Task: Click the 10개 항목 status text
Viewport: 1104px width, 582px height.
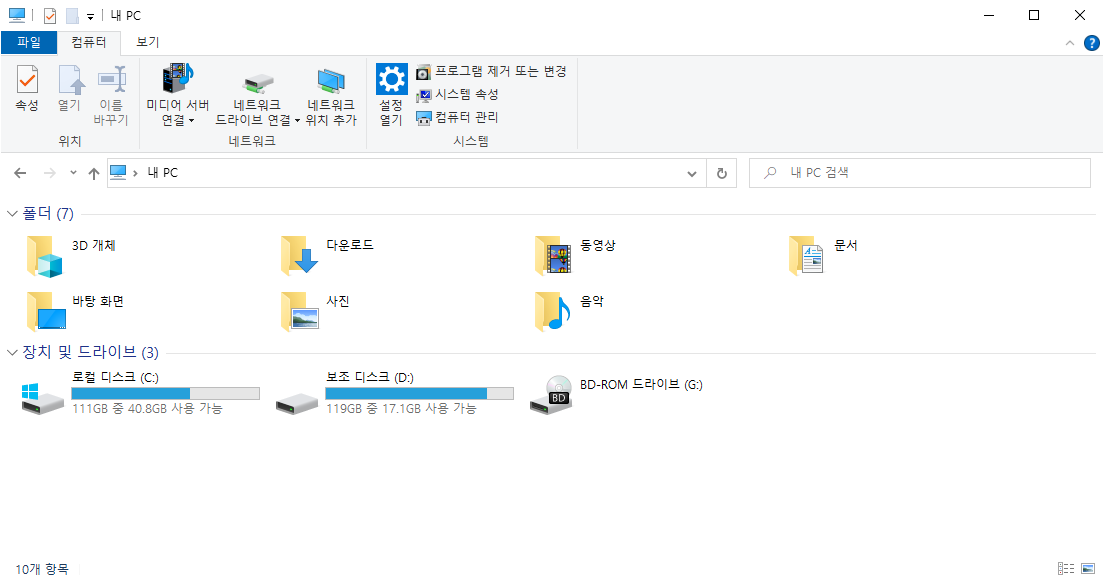Action: (x=42, y=569)
